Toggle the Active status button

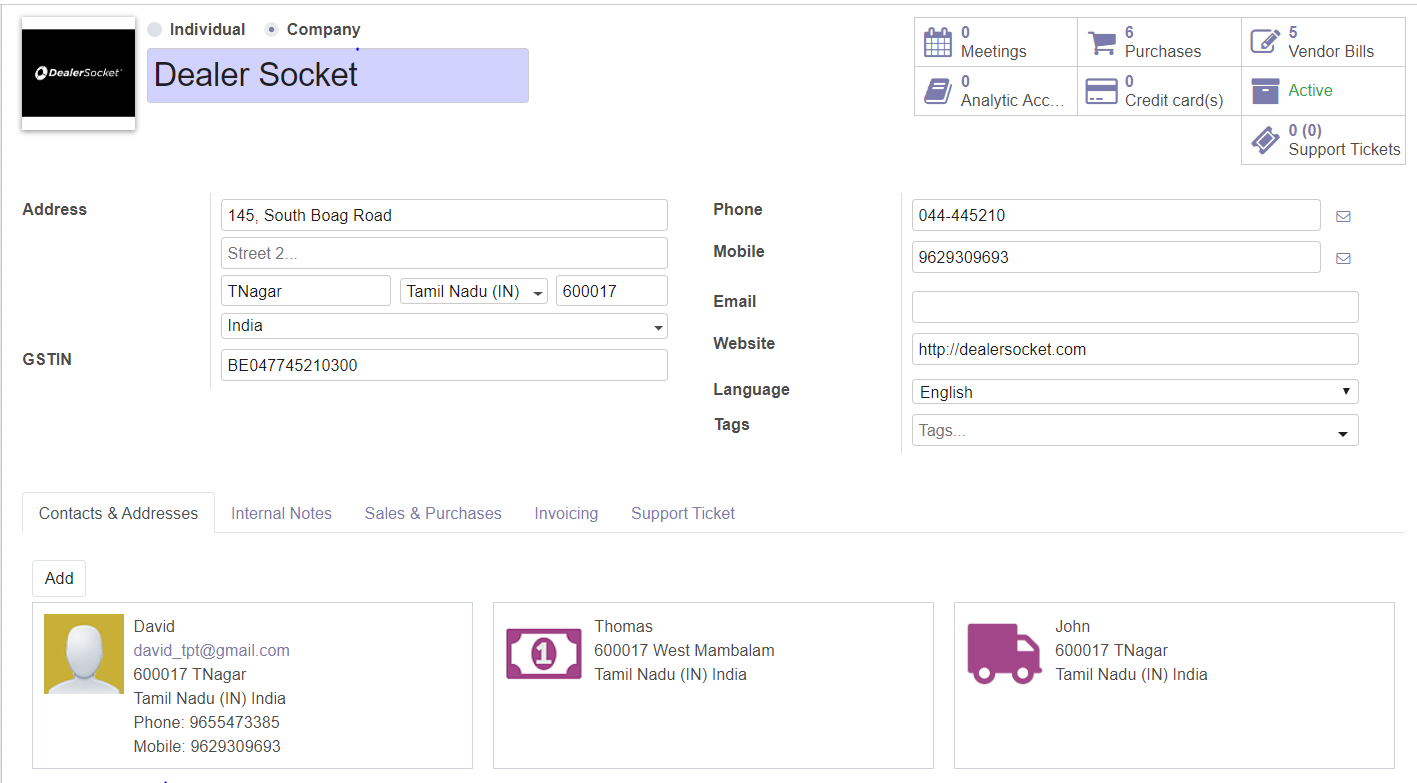click(1323, 91)
